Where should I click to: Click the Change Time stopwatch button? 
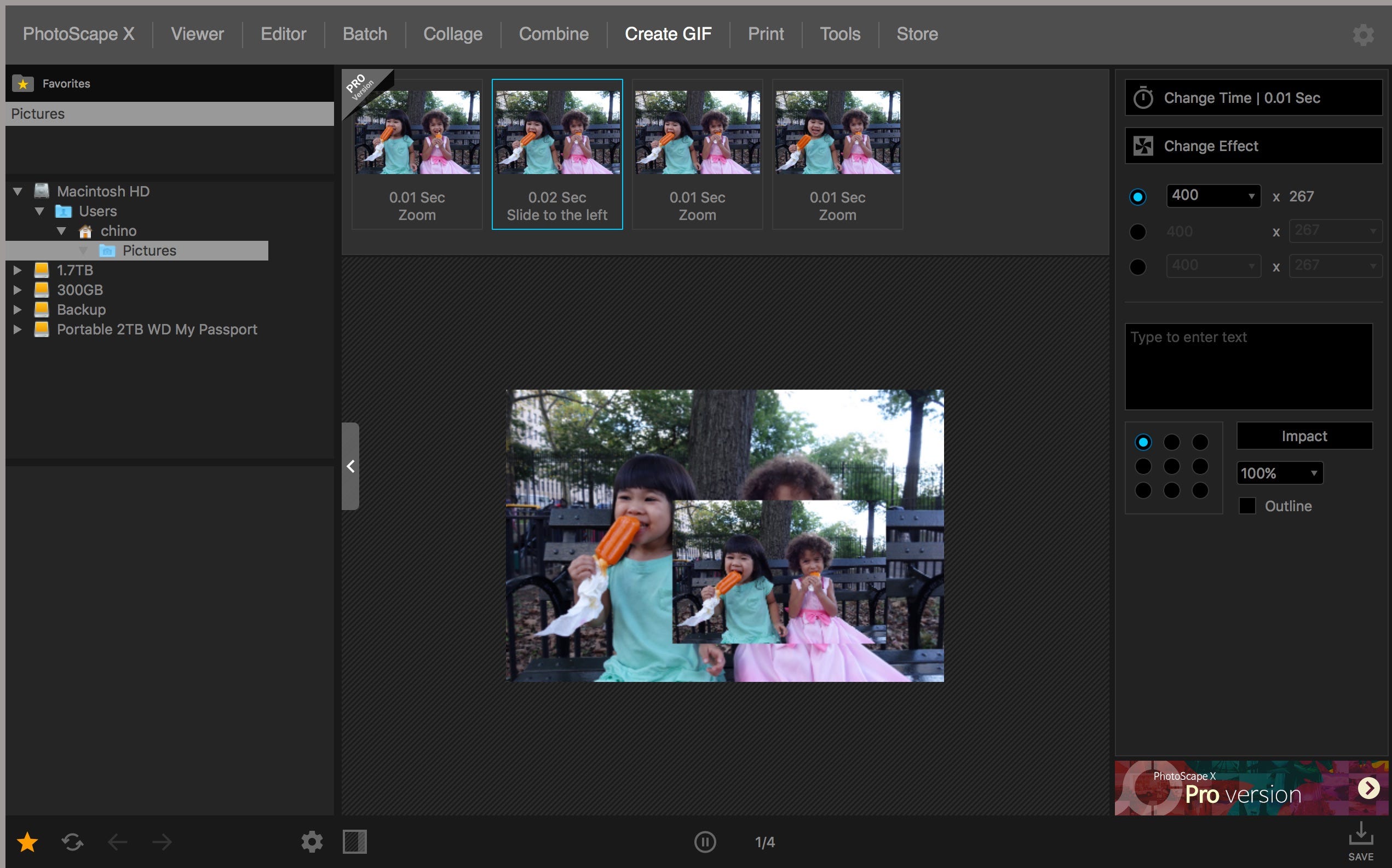click(1253, 97)
